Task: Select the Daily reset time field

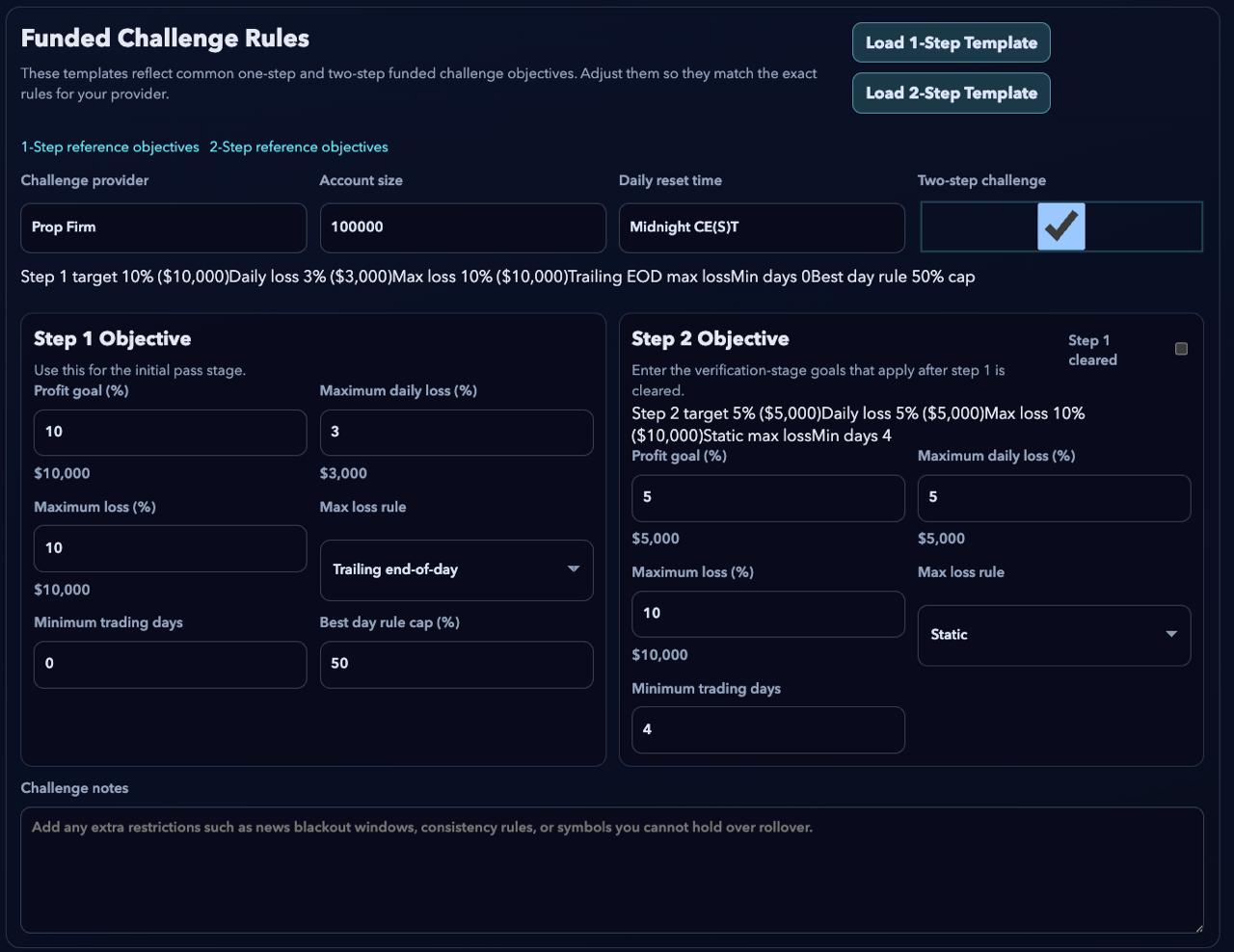Action: 762,227
